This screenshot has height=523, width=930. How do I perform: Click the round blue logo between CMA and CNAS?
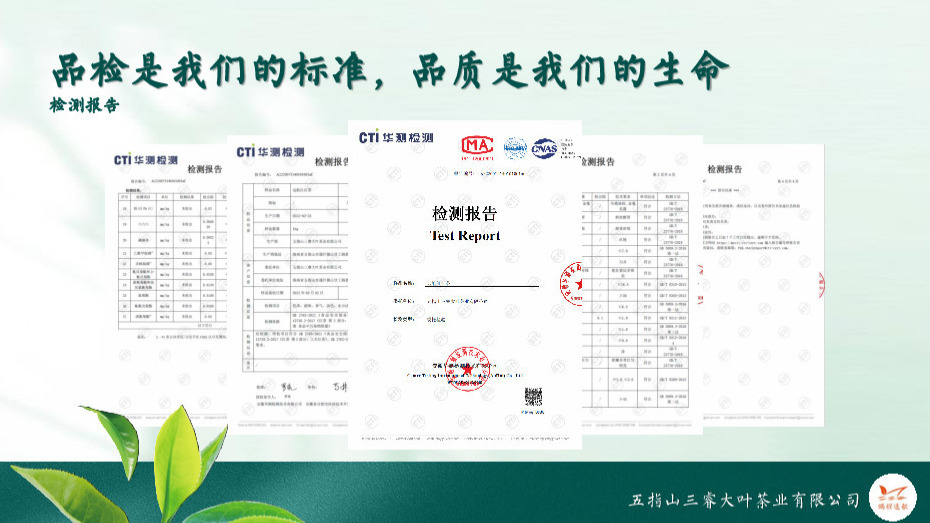514,148
